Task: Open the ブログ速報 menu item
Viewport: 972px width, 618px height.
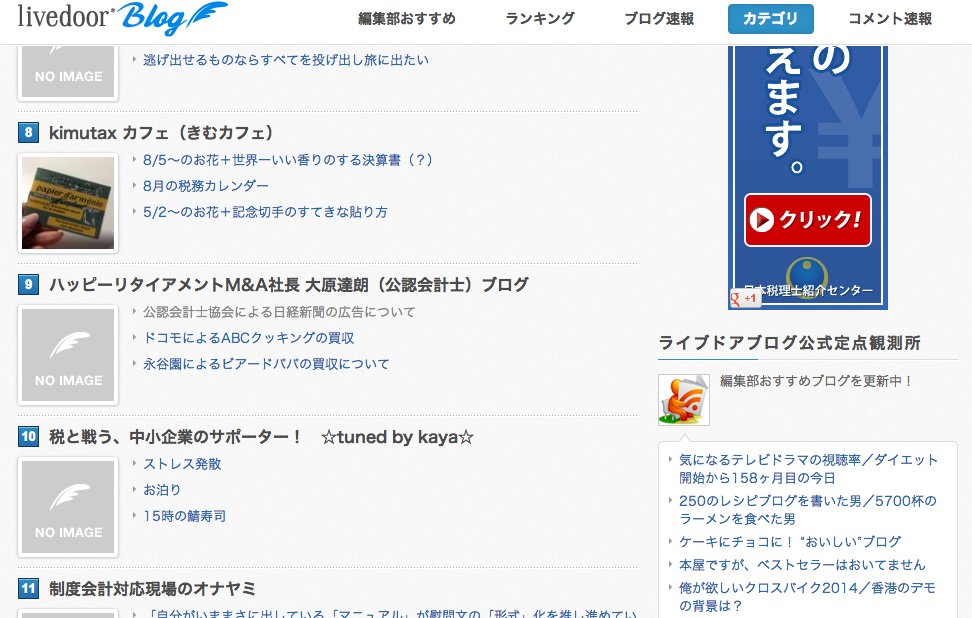Action: point(659,19)
